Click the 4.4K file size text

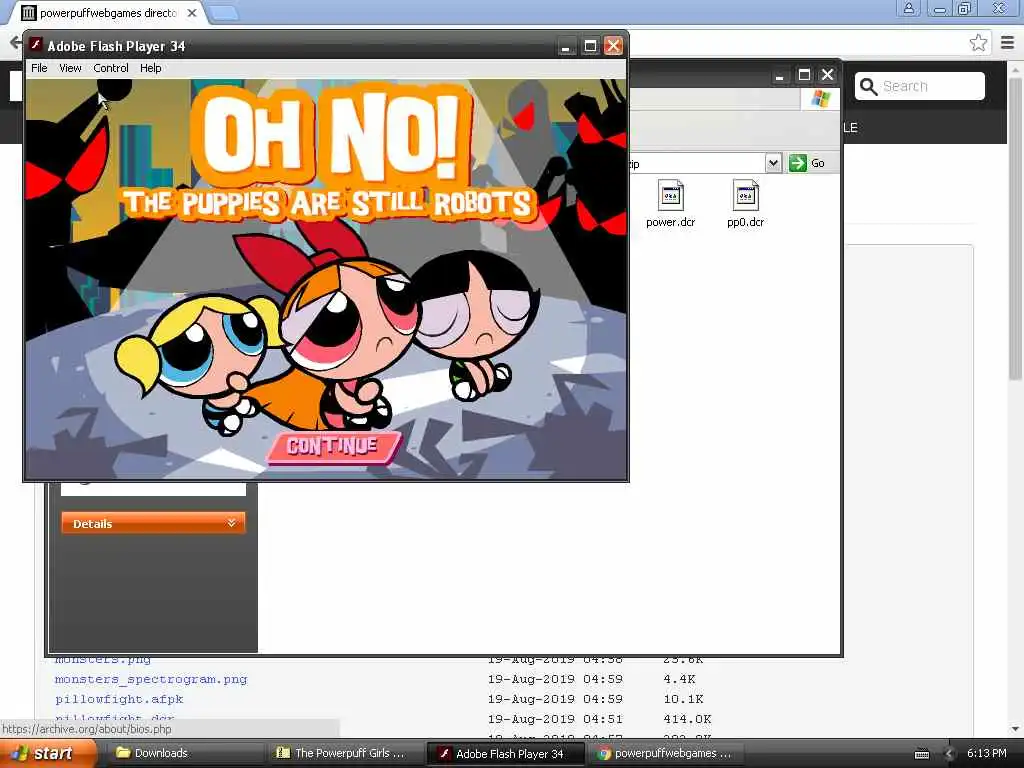coord(679,679)
